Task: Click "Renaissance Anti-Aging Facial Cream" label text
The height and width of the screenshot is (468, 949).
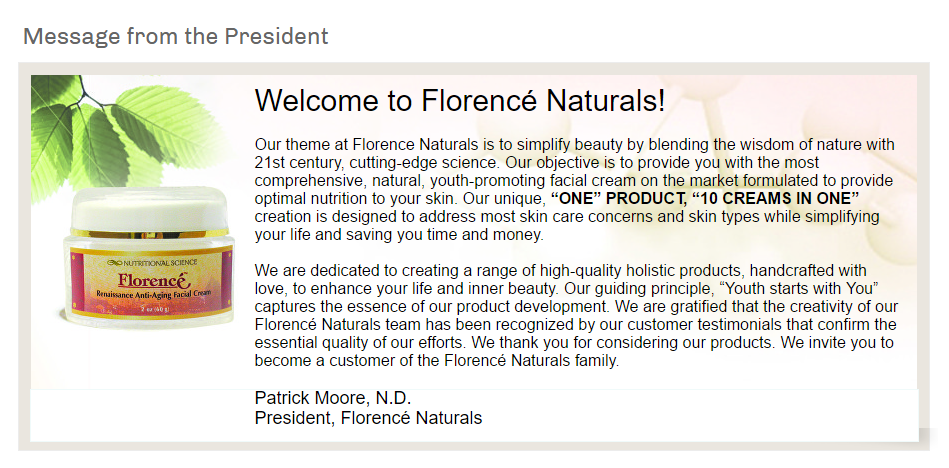Action: tap(151, 294)
